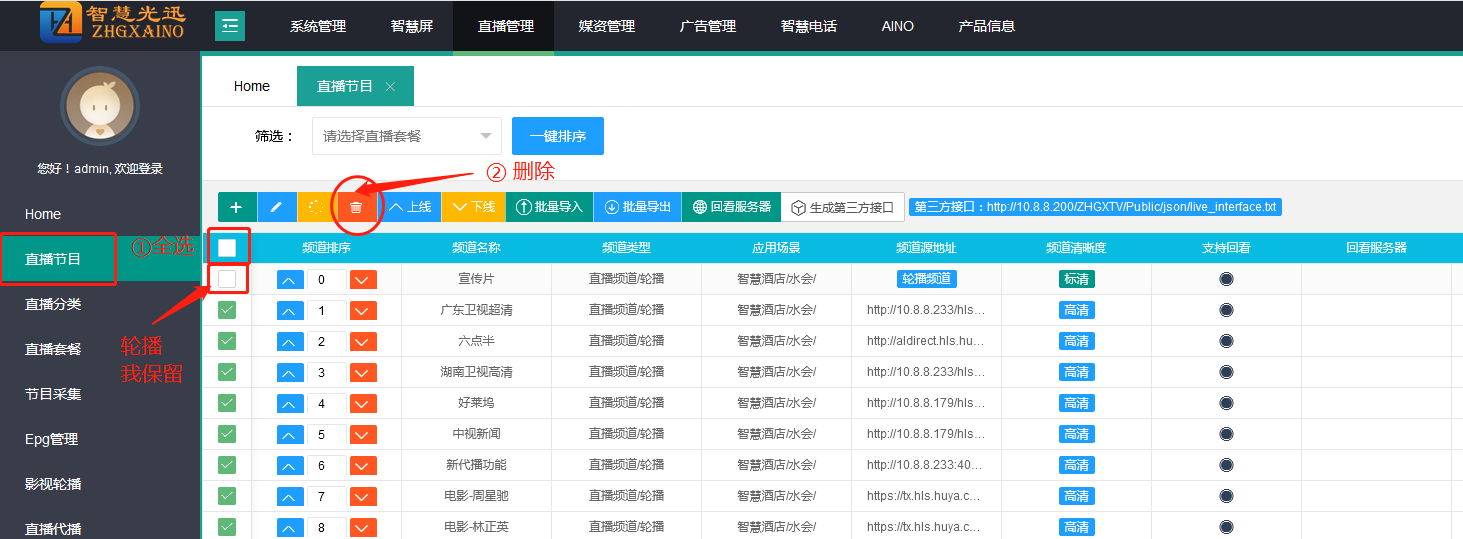Click the yellow refresh spinner button
This screenshot has height=539, width=1463.
(316, 207)
